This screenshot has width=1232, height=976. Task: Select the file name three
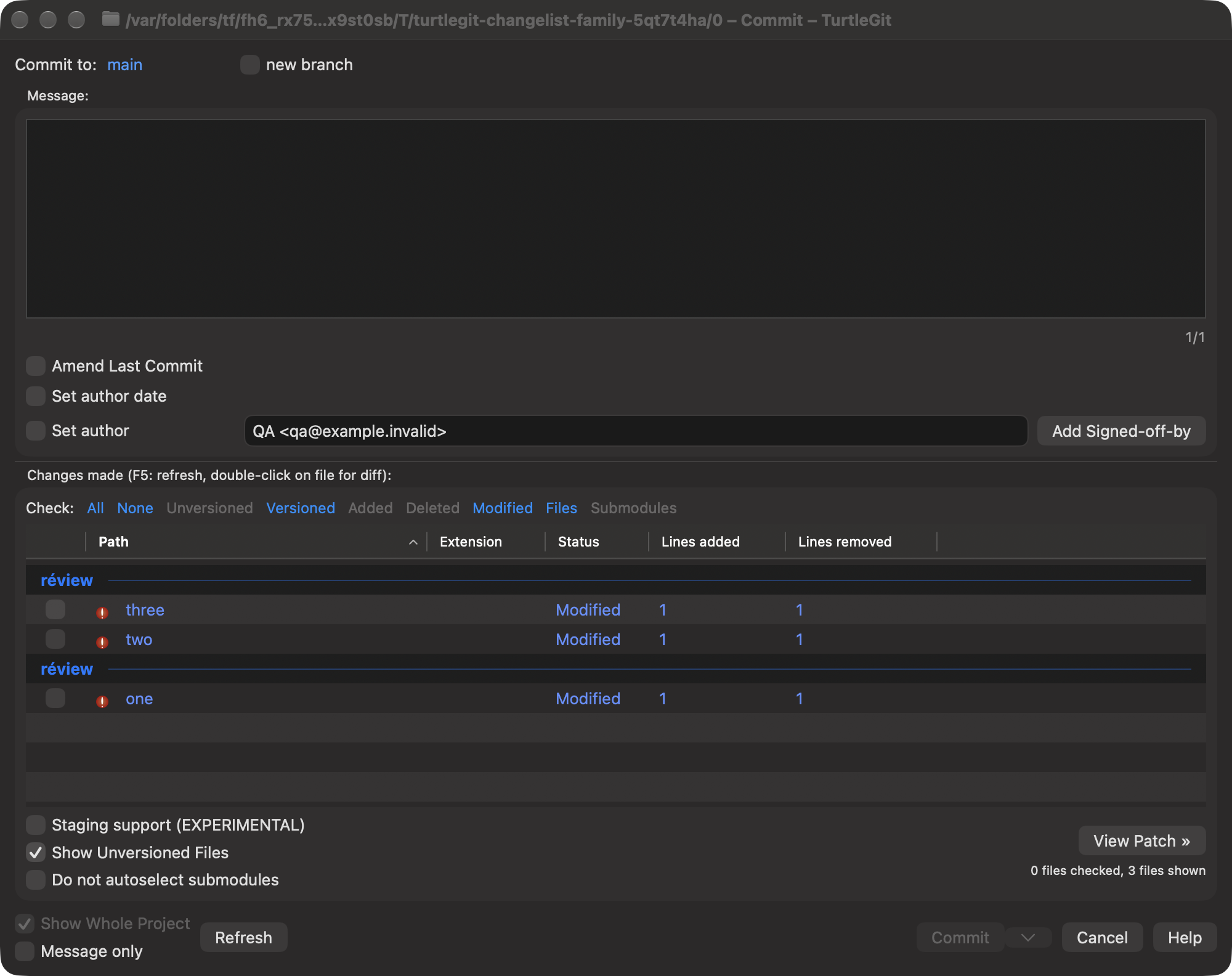pyautogui.click(x=145, y=610)
